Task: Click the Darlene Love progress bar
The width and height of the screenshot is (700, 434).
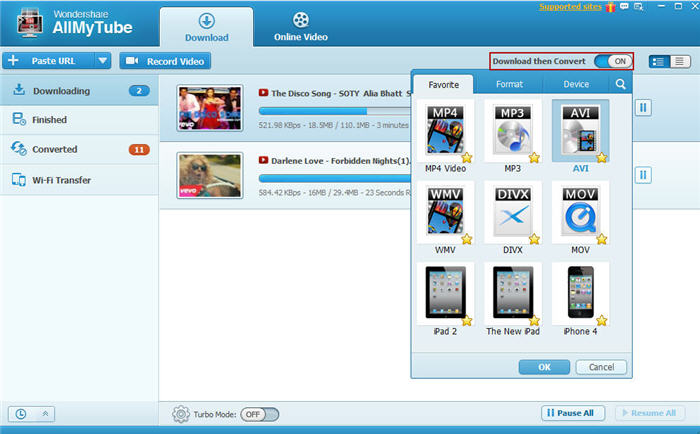Action: coord(335,178)
